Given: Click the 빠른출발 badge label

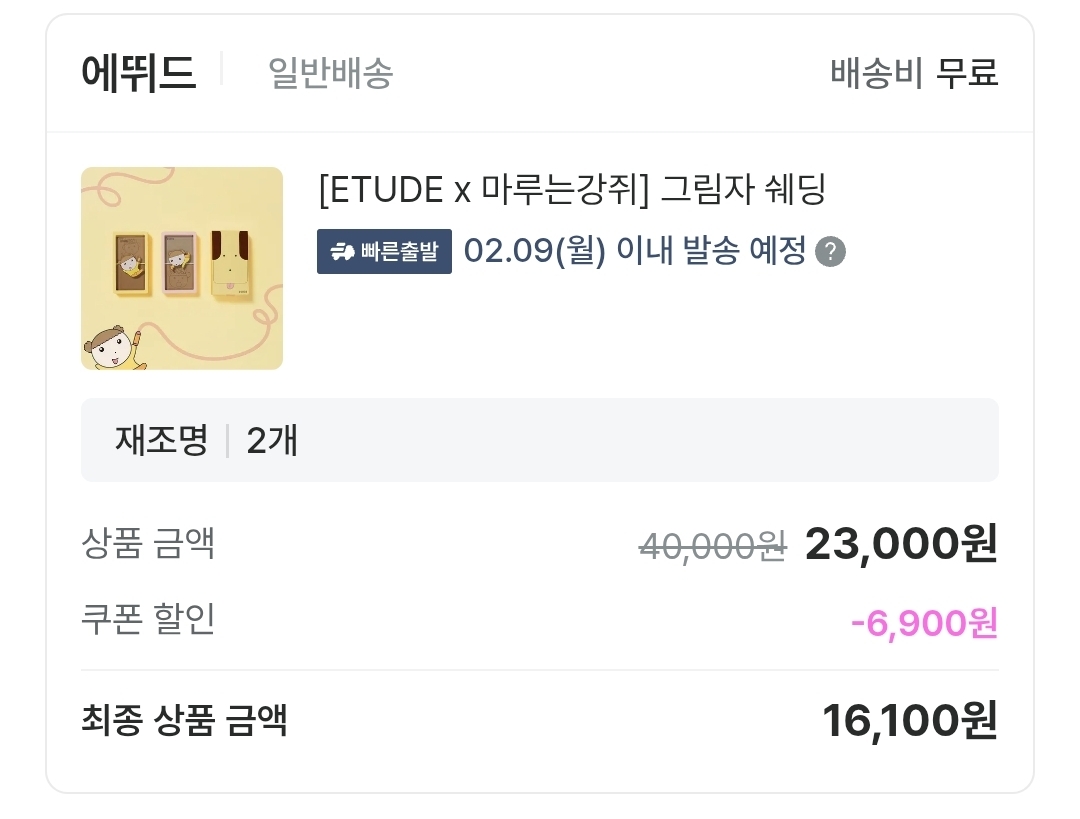Looking at the screenshot, I should pos(399,252).
